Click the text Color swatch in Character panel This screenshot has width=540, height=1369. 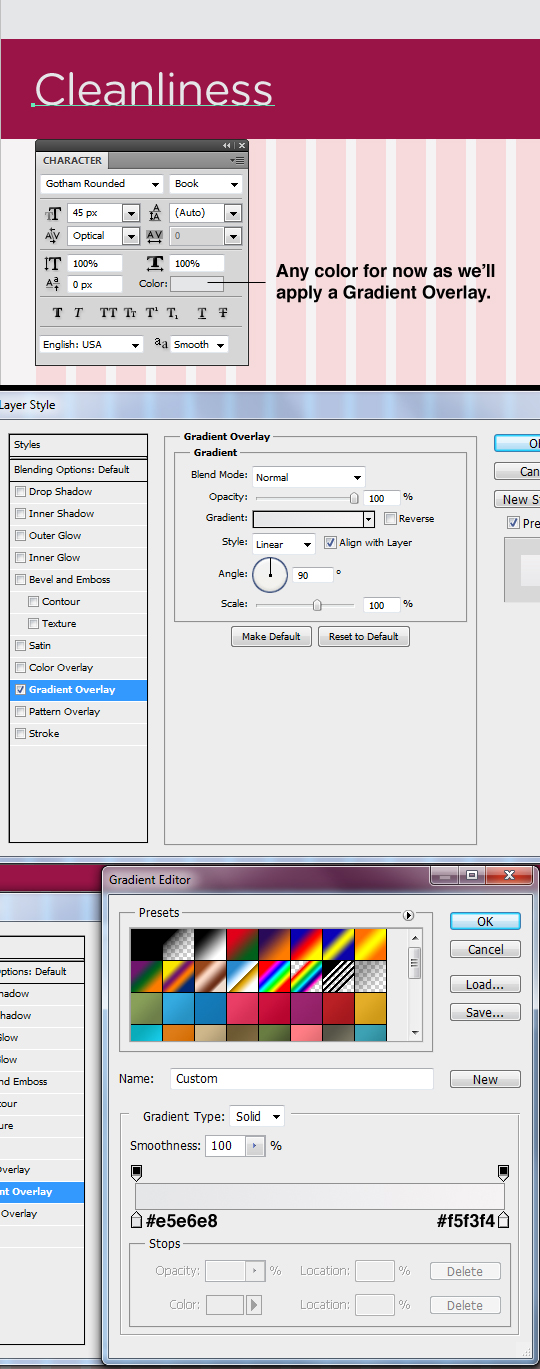coord(197,284)
